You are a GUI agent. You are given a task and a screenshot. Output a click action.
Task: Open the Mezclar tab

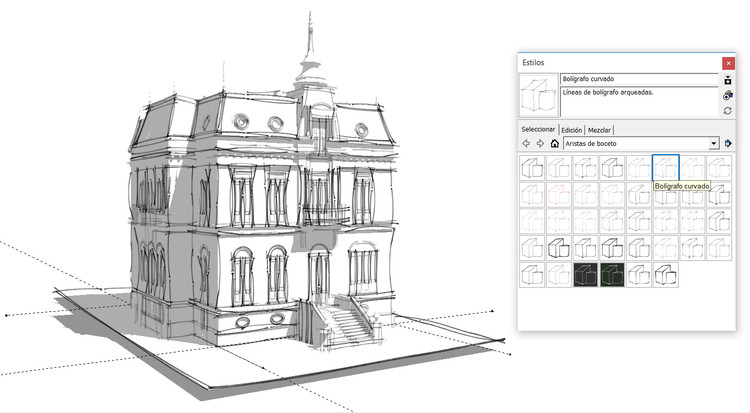click(x=600, y=130)
